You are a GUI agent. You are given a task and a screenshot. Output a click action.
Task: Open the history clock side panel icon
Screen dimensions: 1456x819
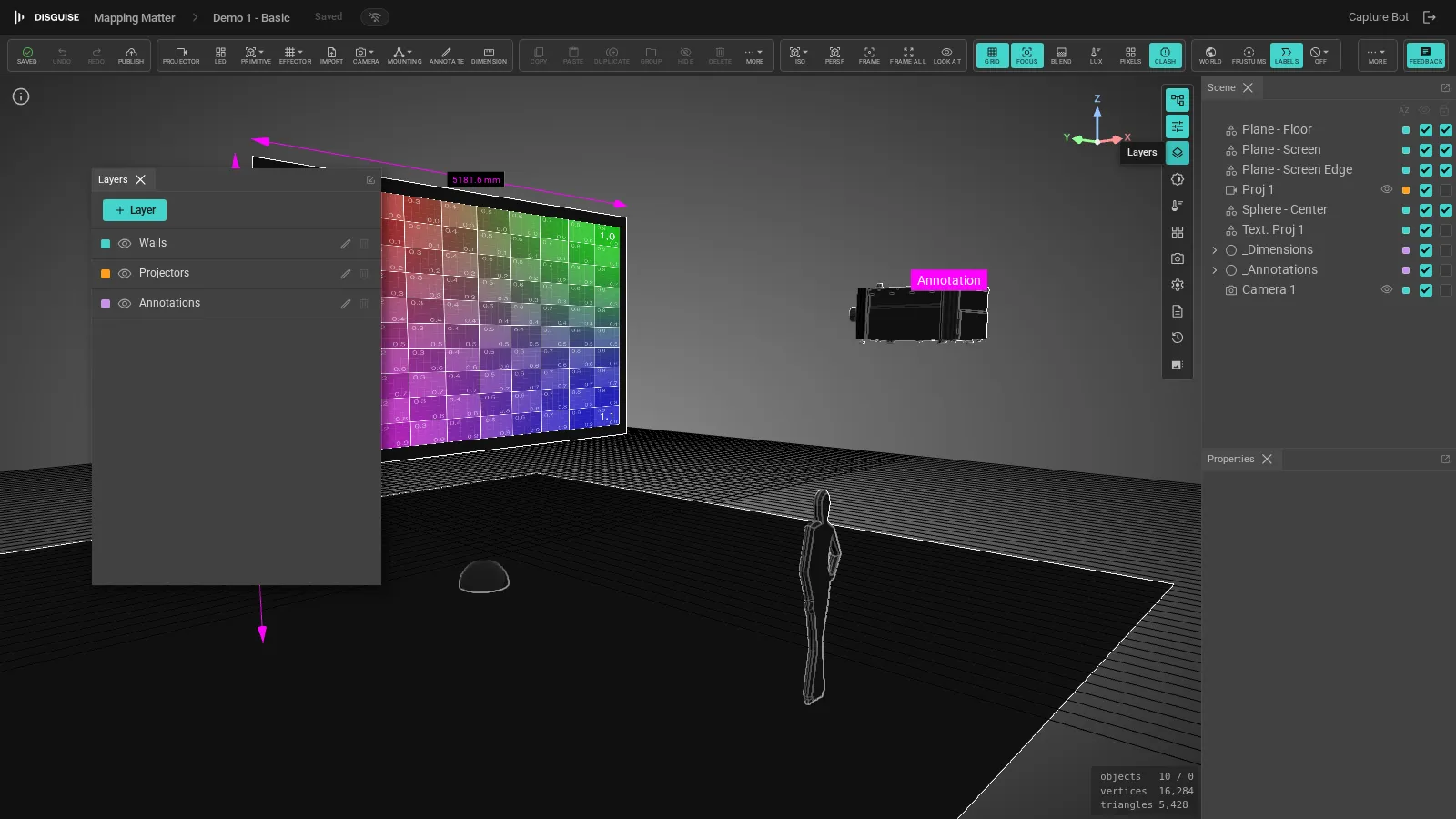1178,338
